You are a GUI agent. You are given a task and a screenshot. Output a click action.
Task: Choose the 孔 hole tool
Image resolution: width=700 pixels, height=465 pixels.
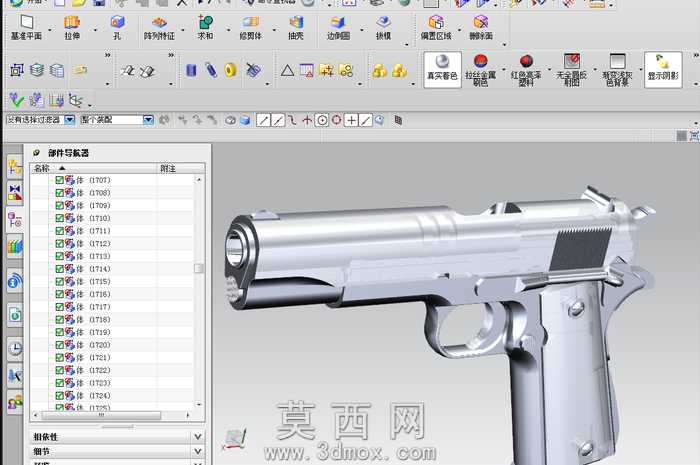point(117,28)
